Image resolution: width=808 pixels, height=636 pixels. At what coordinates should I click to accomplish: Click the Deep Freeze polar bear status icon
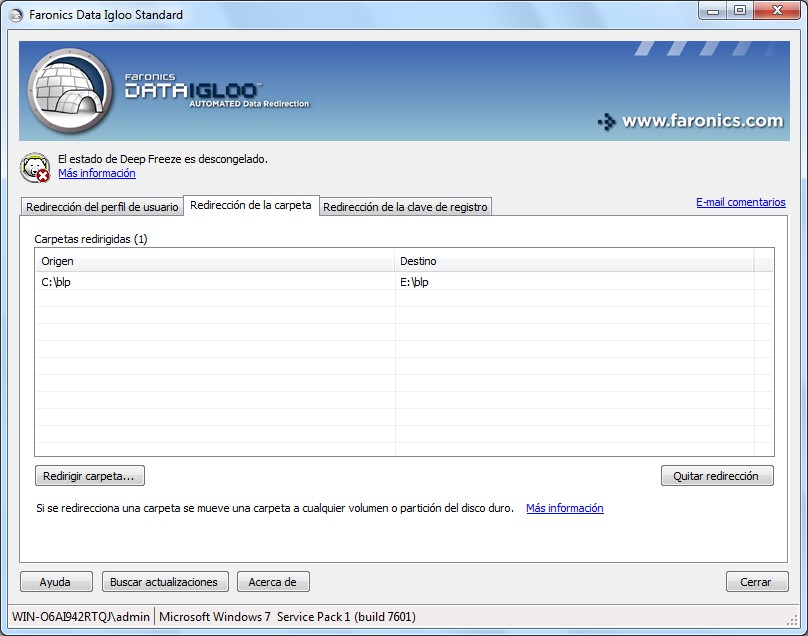(x=35, y=167)
